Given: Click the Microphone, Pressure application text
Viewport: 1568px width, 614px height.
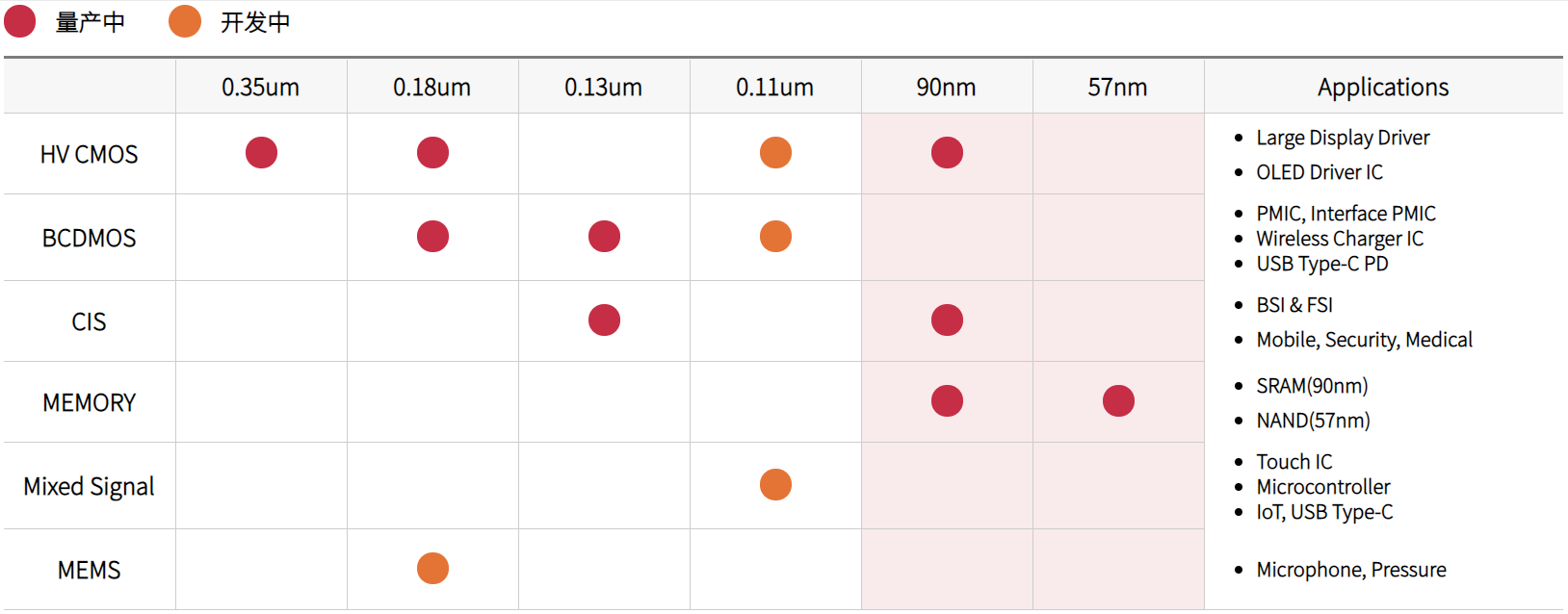Looking at the screenshot, I should [x=1350, y=570].
